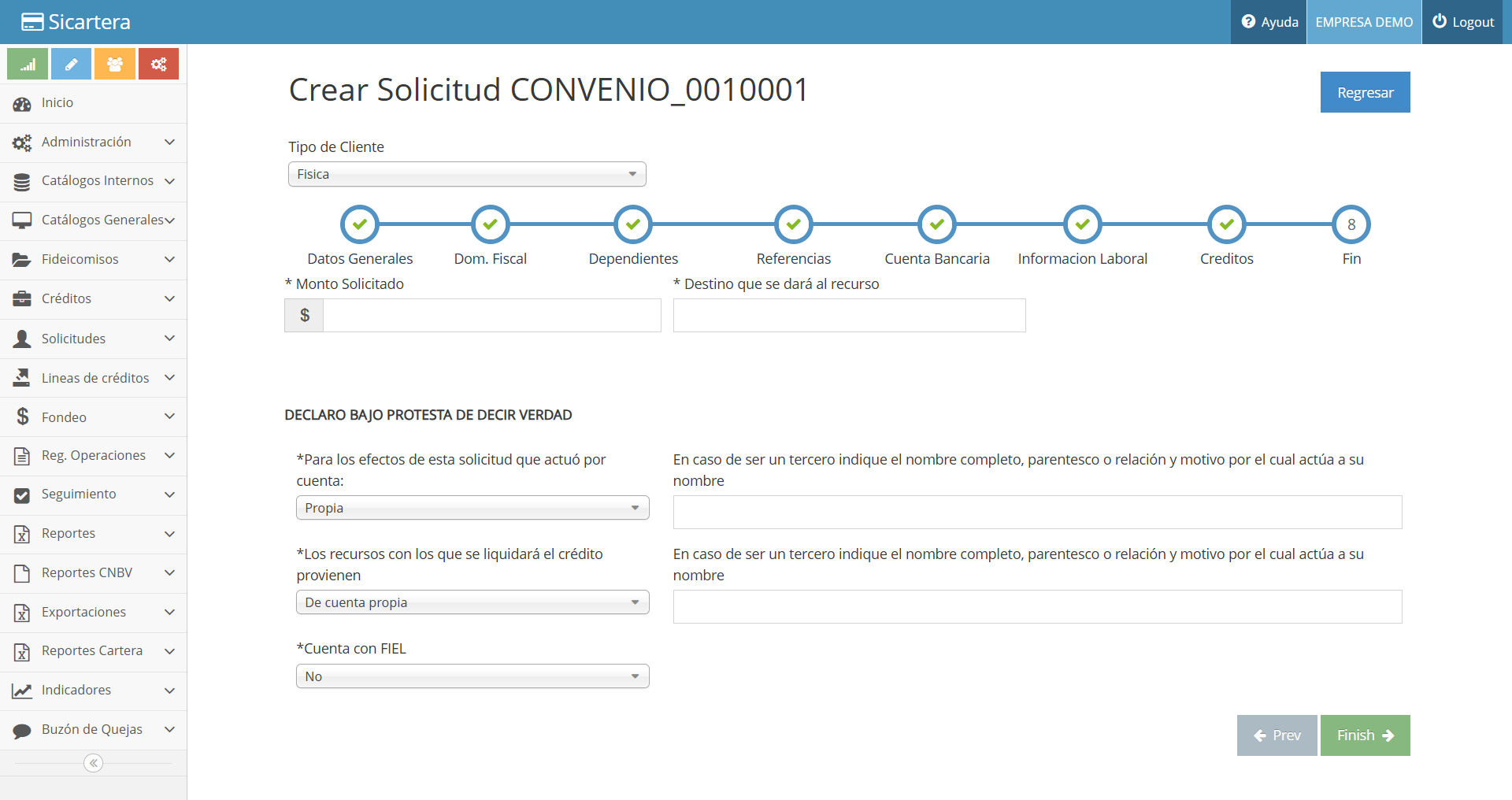Click the Regresar button

(x=1365, y=92)
